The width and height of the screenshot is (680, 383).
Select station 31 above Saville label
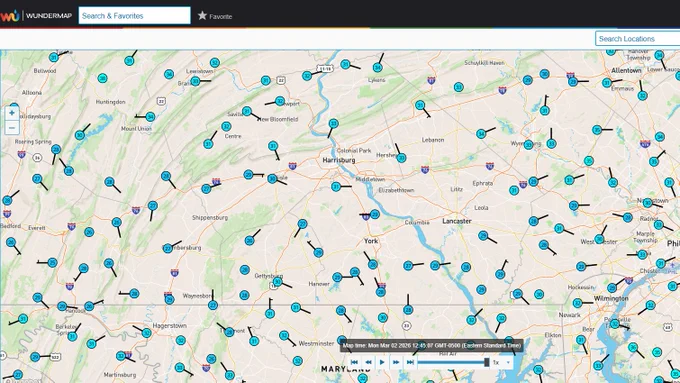tap(247, 111)
